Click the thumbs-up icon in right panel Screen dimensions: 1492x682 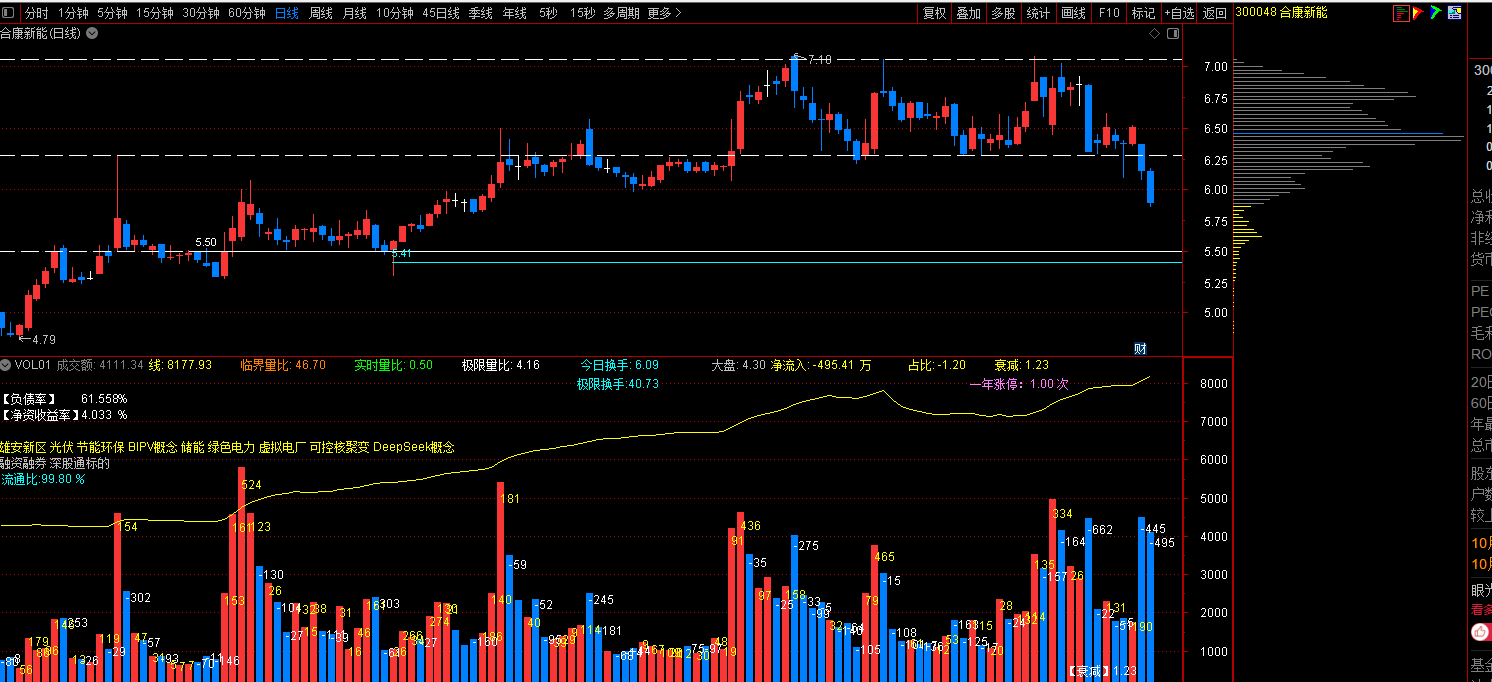(x=1480, y=632)
